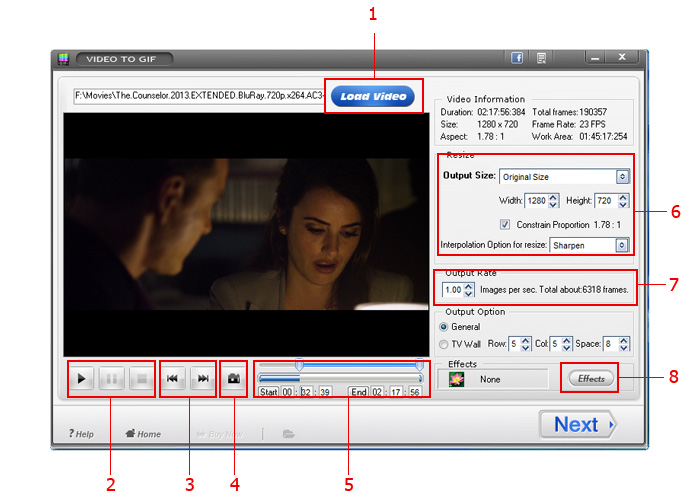The width and height of the screenshot is (700, 500).
Task: Expand the Output Size dropdown
Action: click(622, 177)
